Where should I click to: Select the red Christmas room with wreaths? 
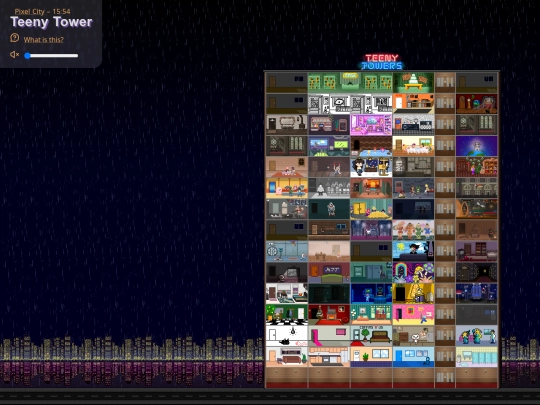tap(477, 167)
